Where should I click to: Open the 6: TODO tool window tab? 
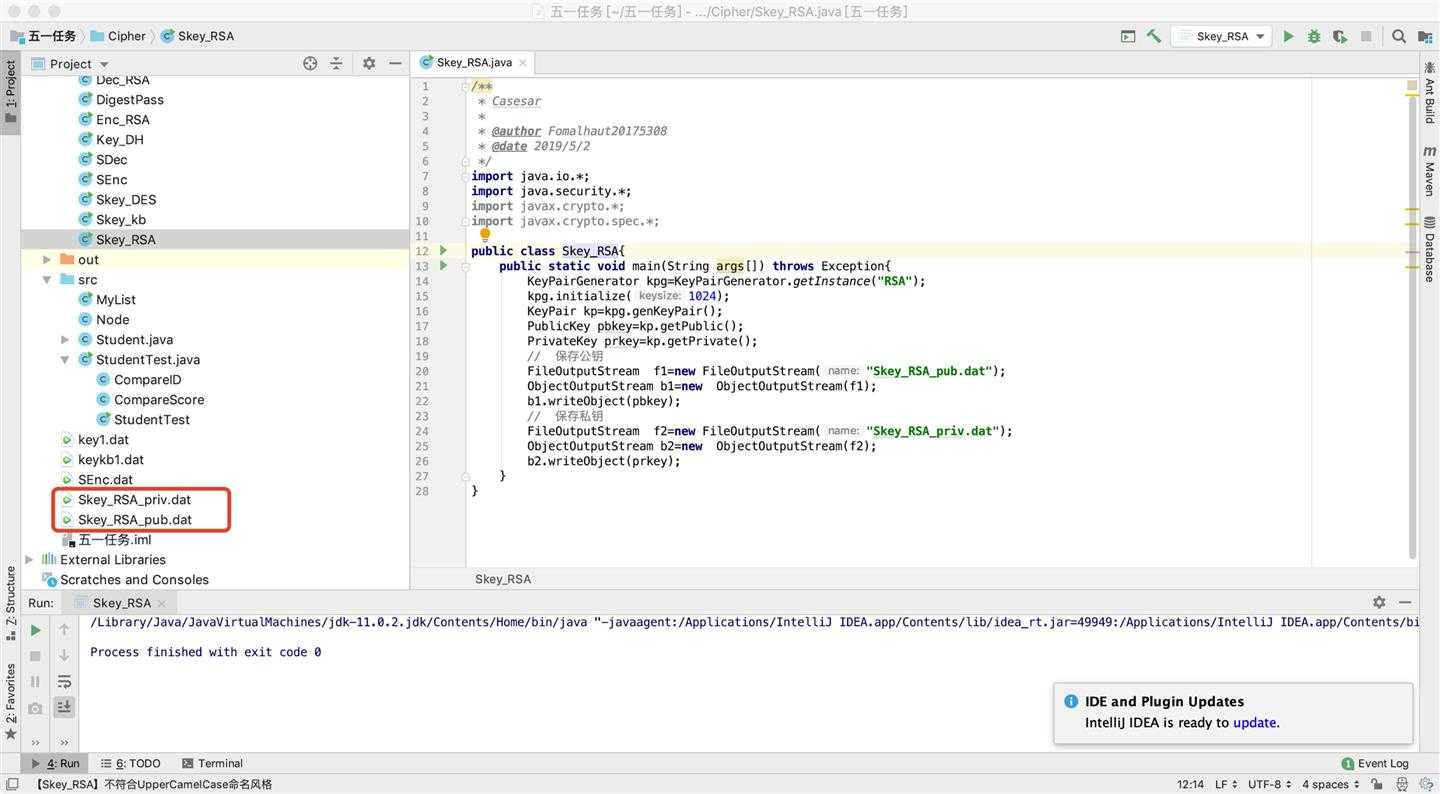coord(130,763)
